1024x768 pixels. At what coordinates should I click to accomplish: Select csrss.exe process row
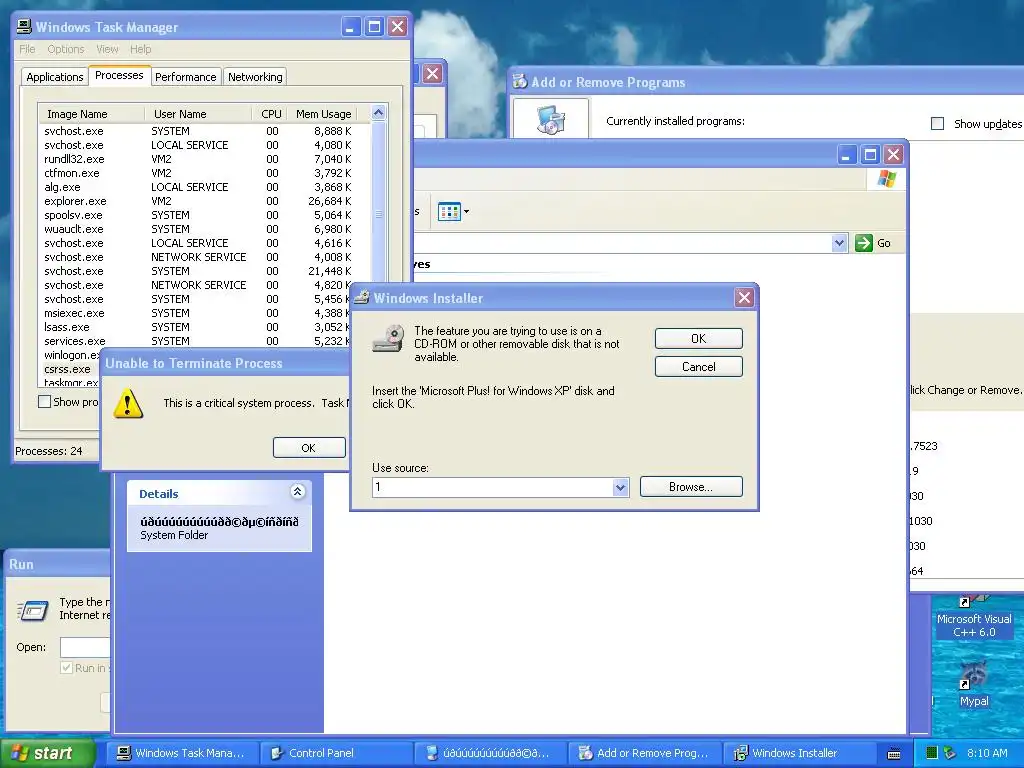tap(68, 369)
